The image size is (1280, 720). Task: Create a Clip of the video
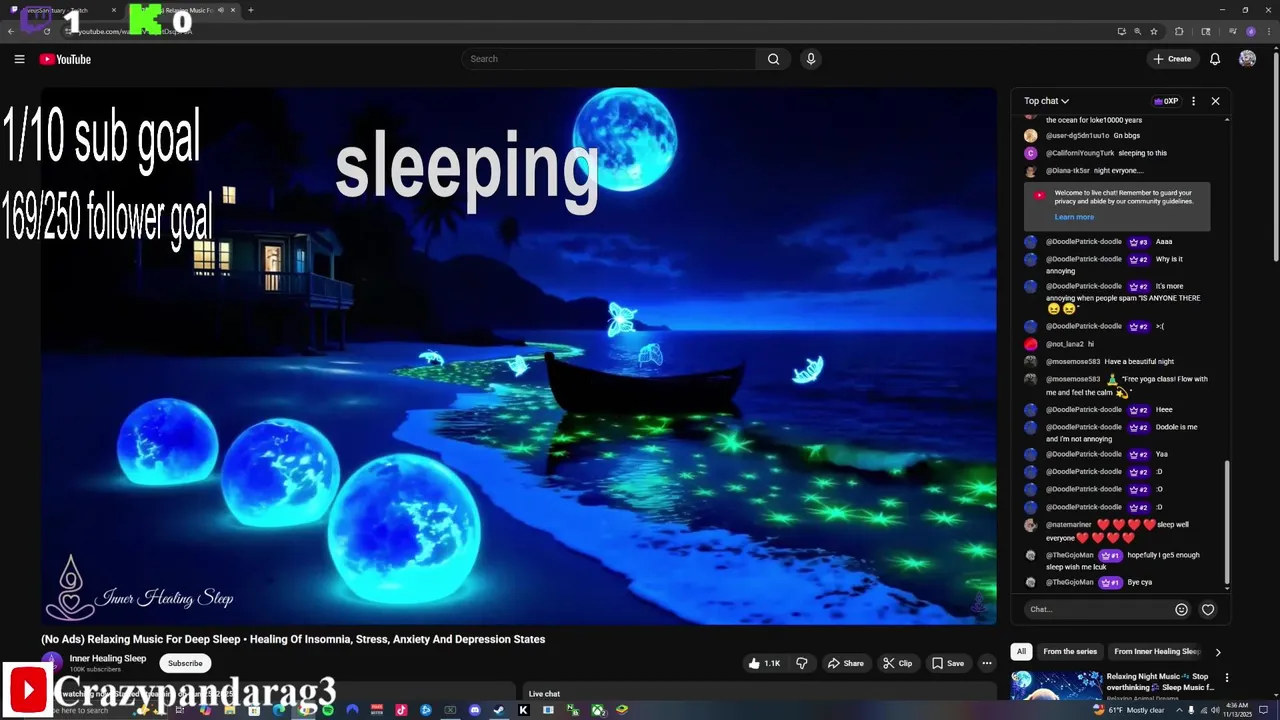click(x=897, y=663)
